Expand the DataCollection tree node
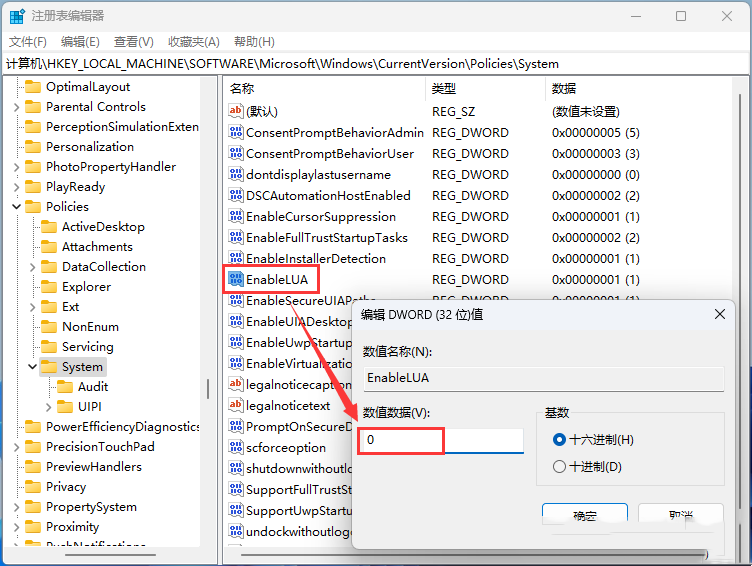Screen dimensions: 752x566 [33, 267]
